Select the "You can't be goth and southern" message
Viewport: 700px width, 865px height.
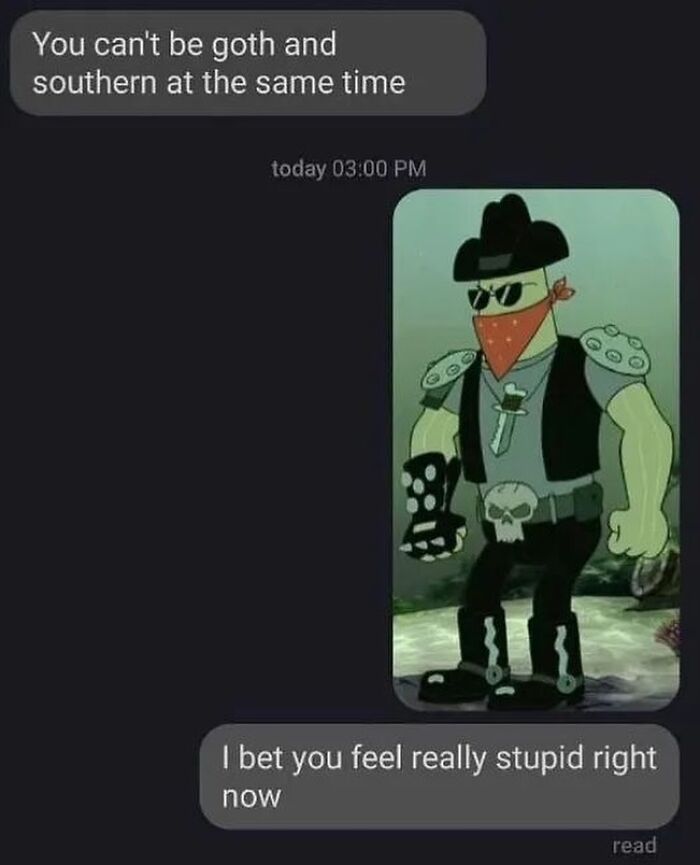pos(248,63)
